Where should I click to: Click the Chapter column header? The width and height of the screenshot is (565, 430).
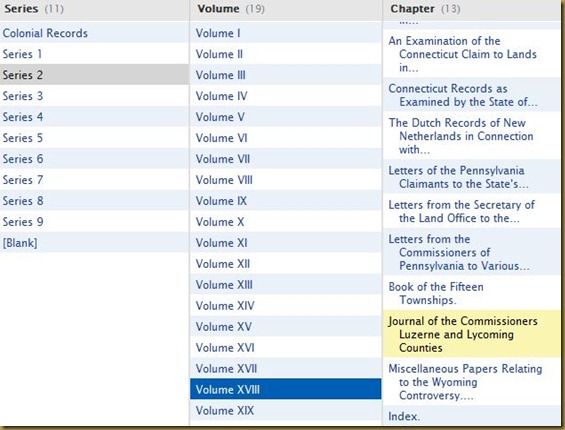pyautogui.click(x=471, y=9)
